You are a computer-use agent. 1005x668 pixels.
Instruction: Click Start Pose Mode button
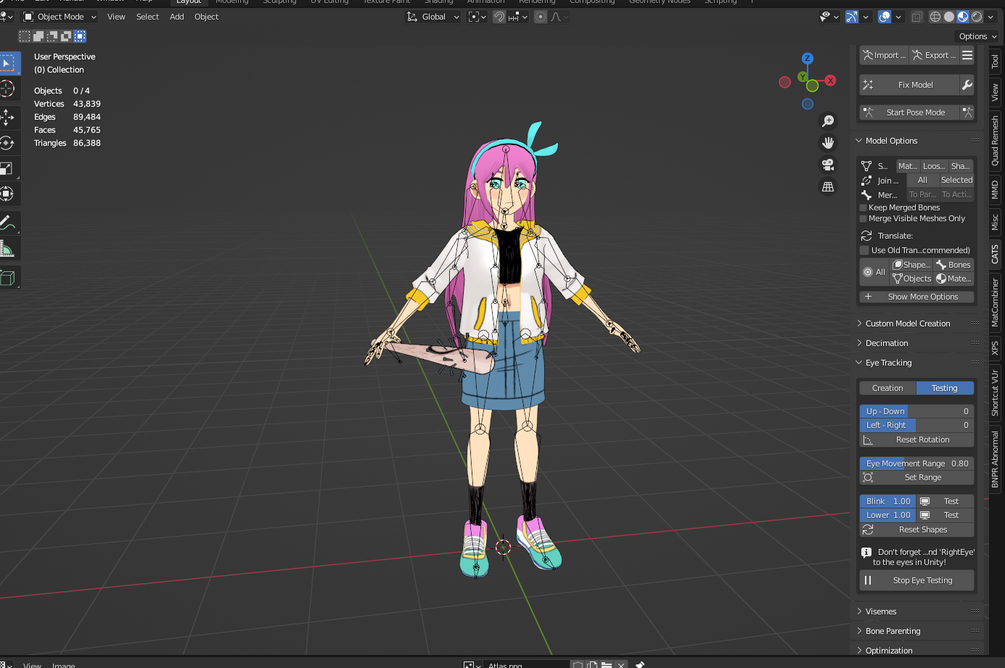(909, 112)
